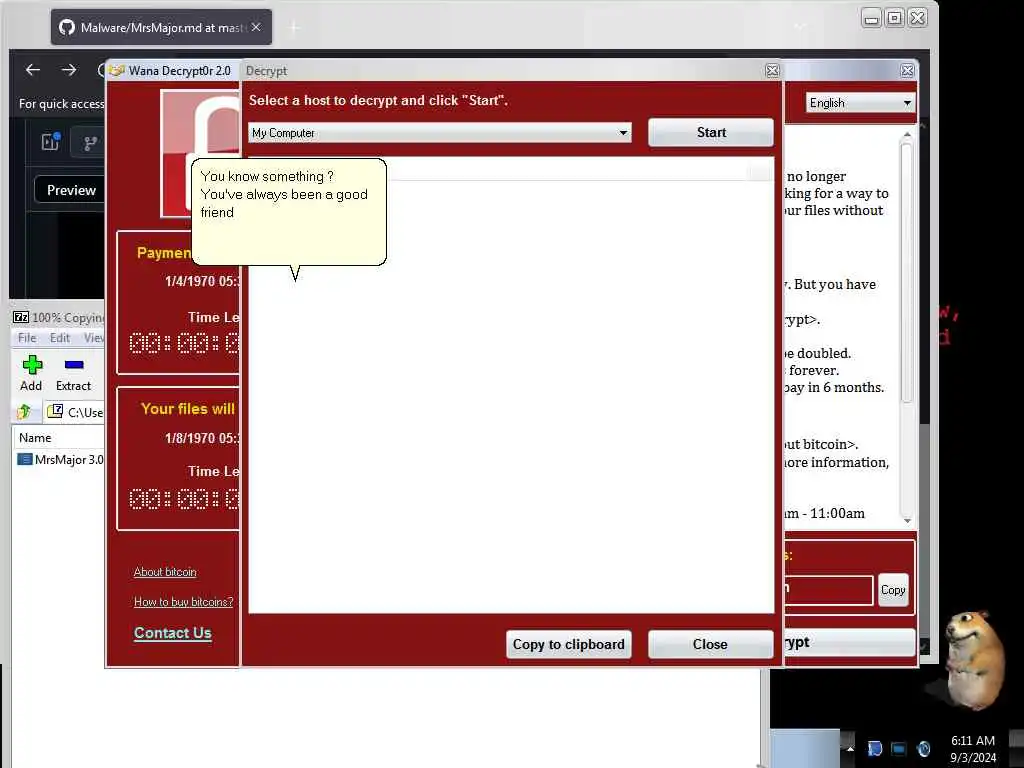Screen dimensions: 1024x768
Task: Show hidden tray icons arrow
Action: point(850,748)
